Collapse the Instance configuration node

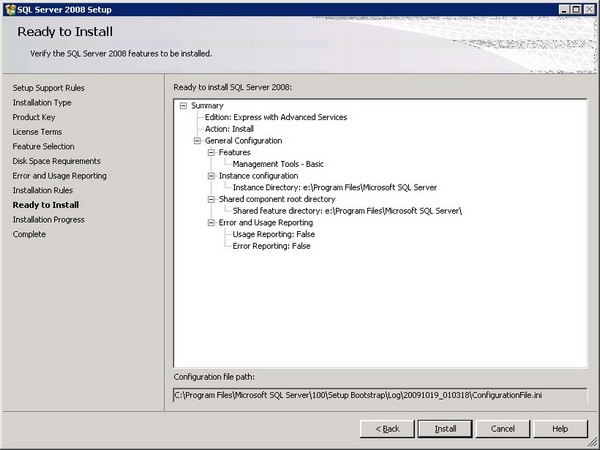point(211,176)
